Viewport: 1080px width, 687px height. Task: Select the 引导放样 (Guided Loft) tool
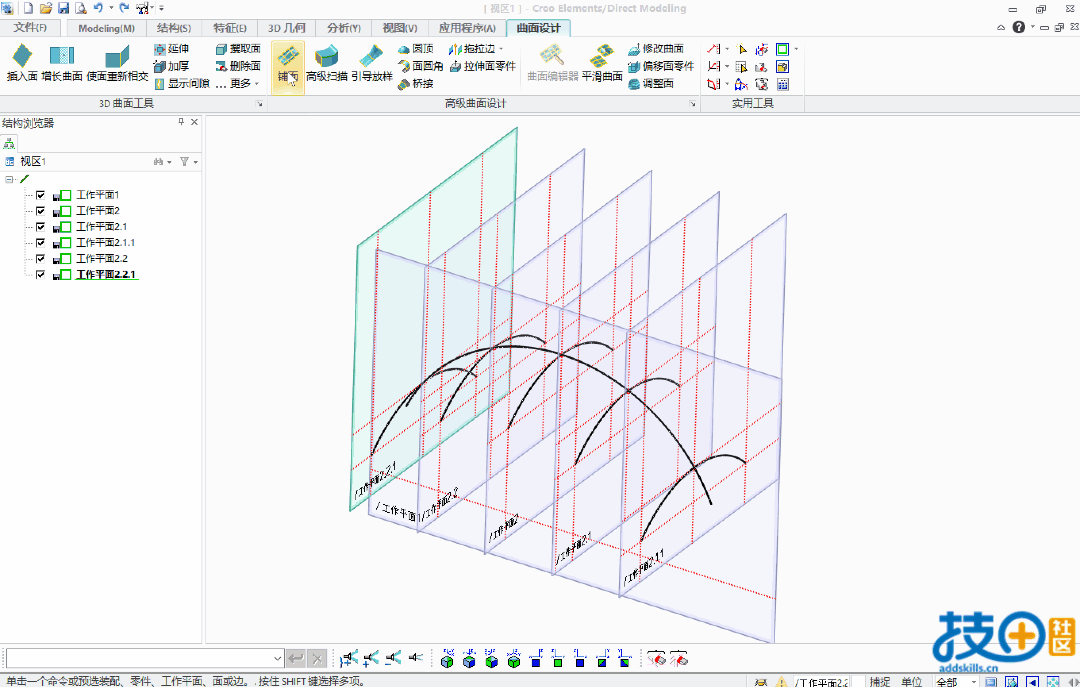[372, 63]
